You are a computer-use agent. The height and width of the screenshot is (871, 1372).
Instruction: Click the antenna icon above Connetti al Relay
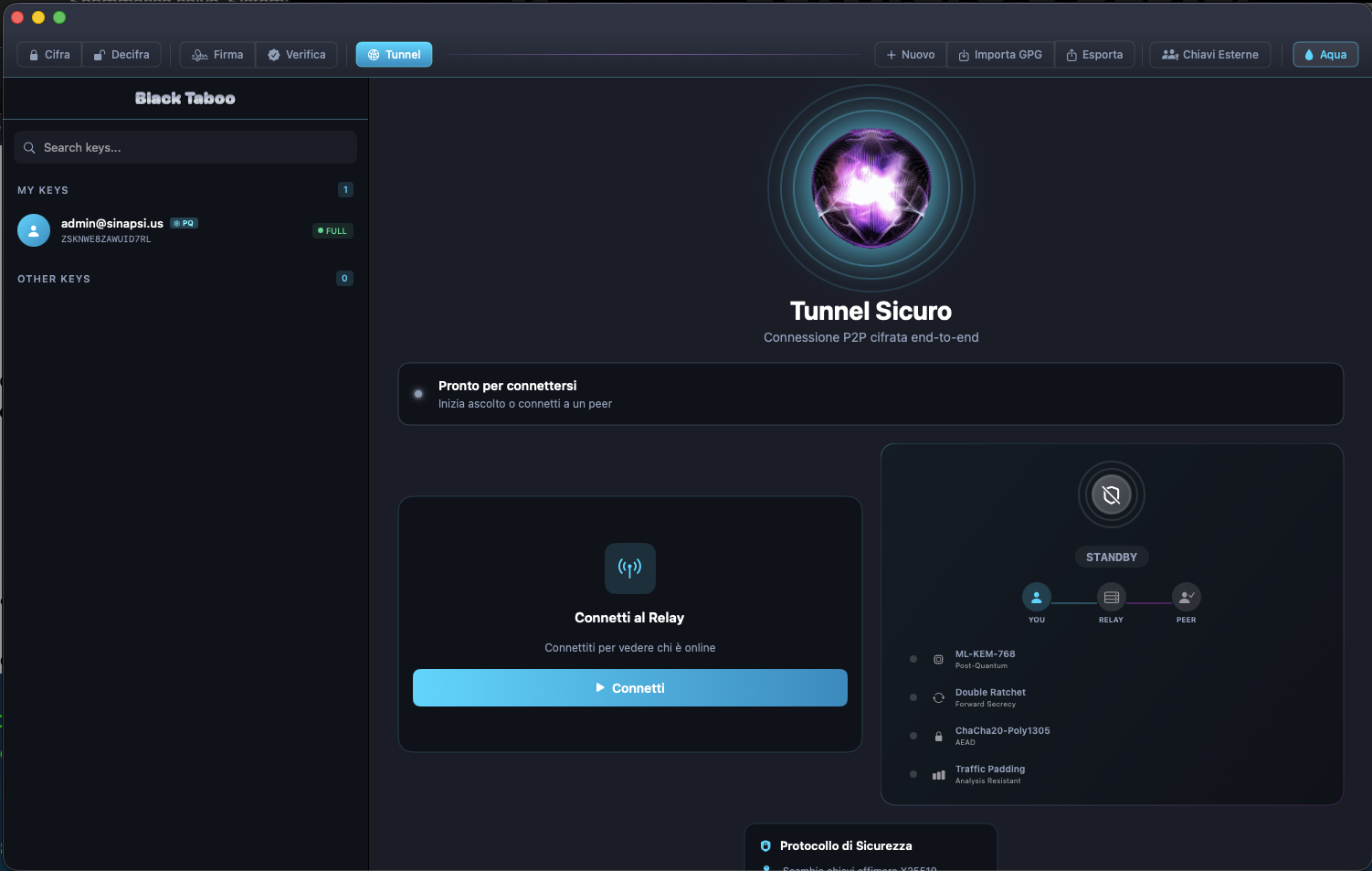629,568
